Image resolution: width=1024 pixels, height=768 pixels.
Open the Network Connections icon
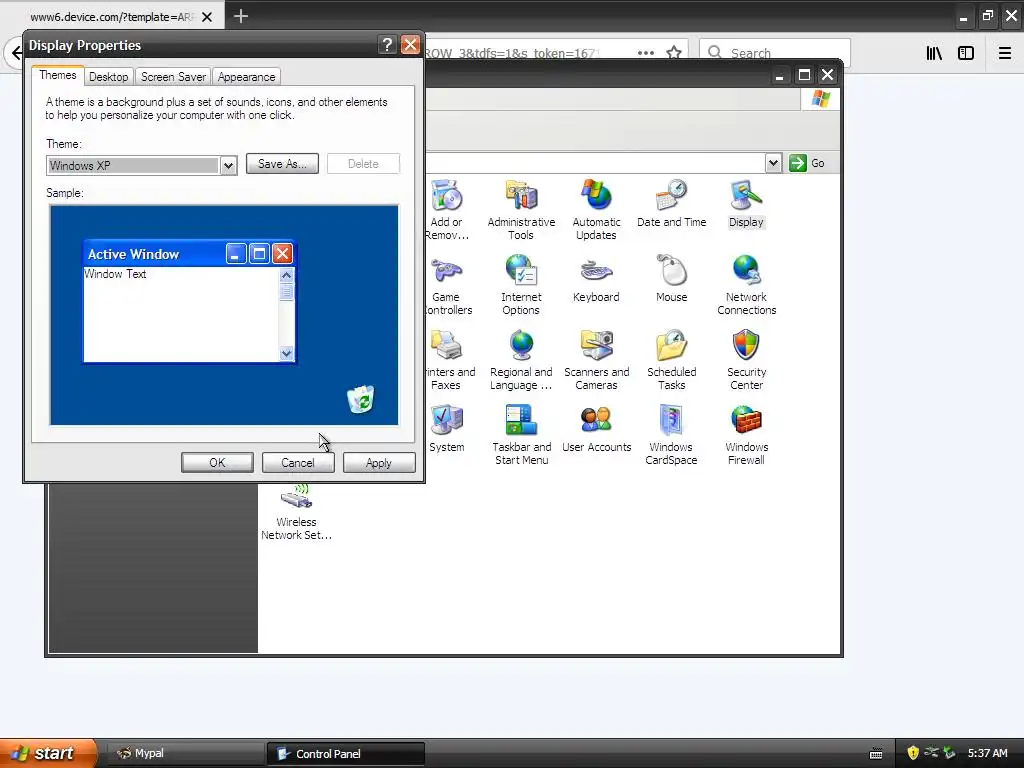click(x=746, y=284)
